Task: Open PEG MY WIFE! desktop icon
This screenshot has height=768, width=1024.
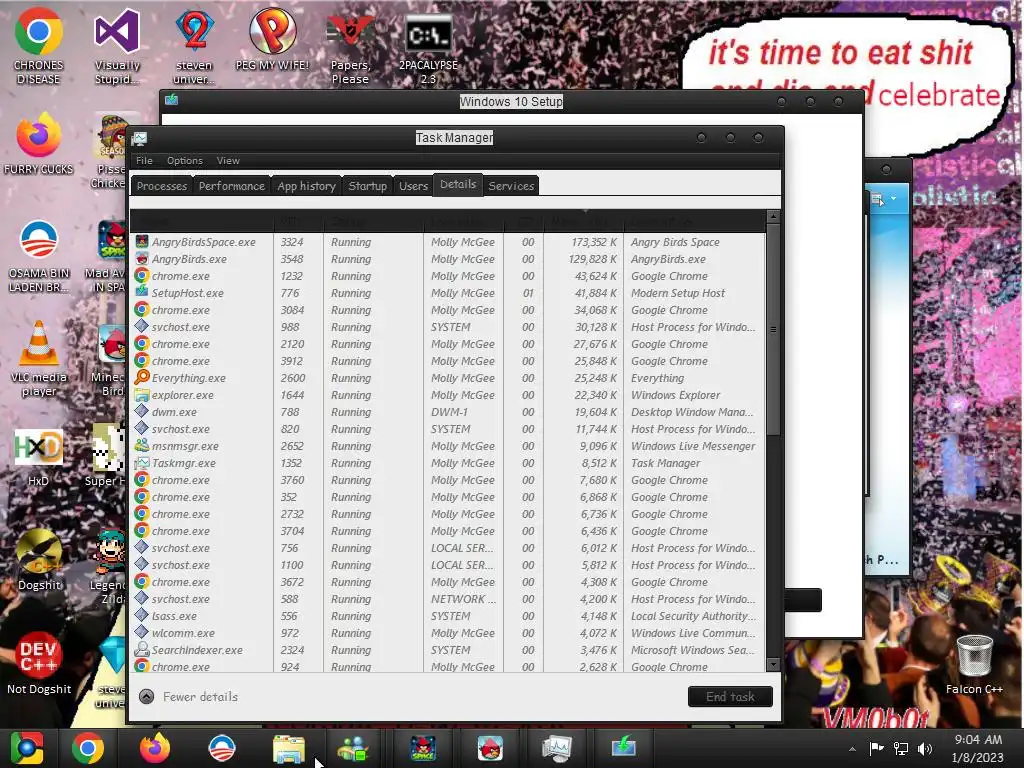Action: tap(272, 40)
